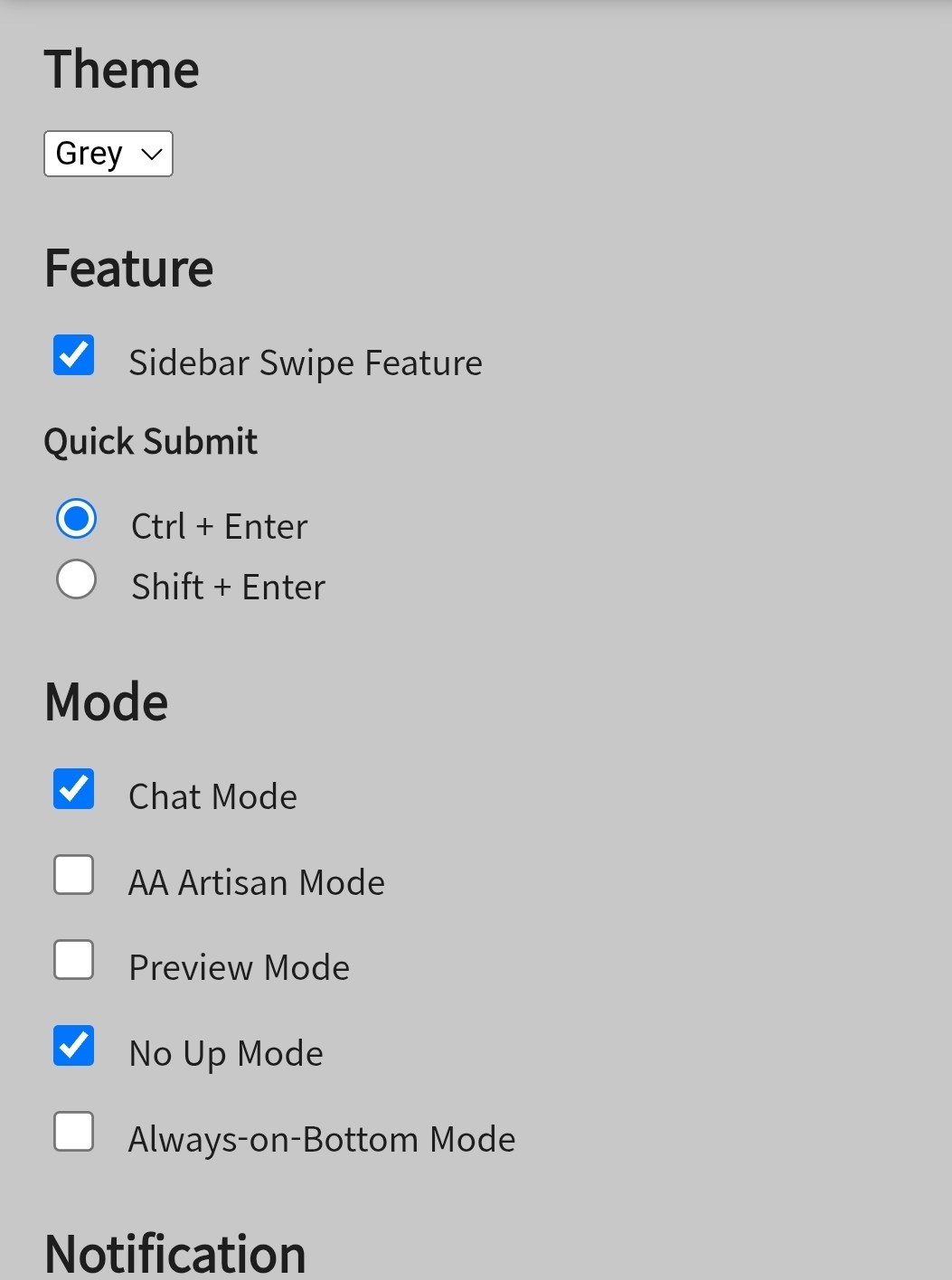Screen dimensions: 952x1280
Task: Click the Quick Submit subheading
Action: tap(151, 442)
